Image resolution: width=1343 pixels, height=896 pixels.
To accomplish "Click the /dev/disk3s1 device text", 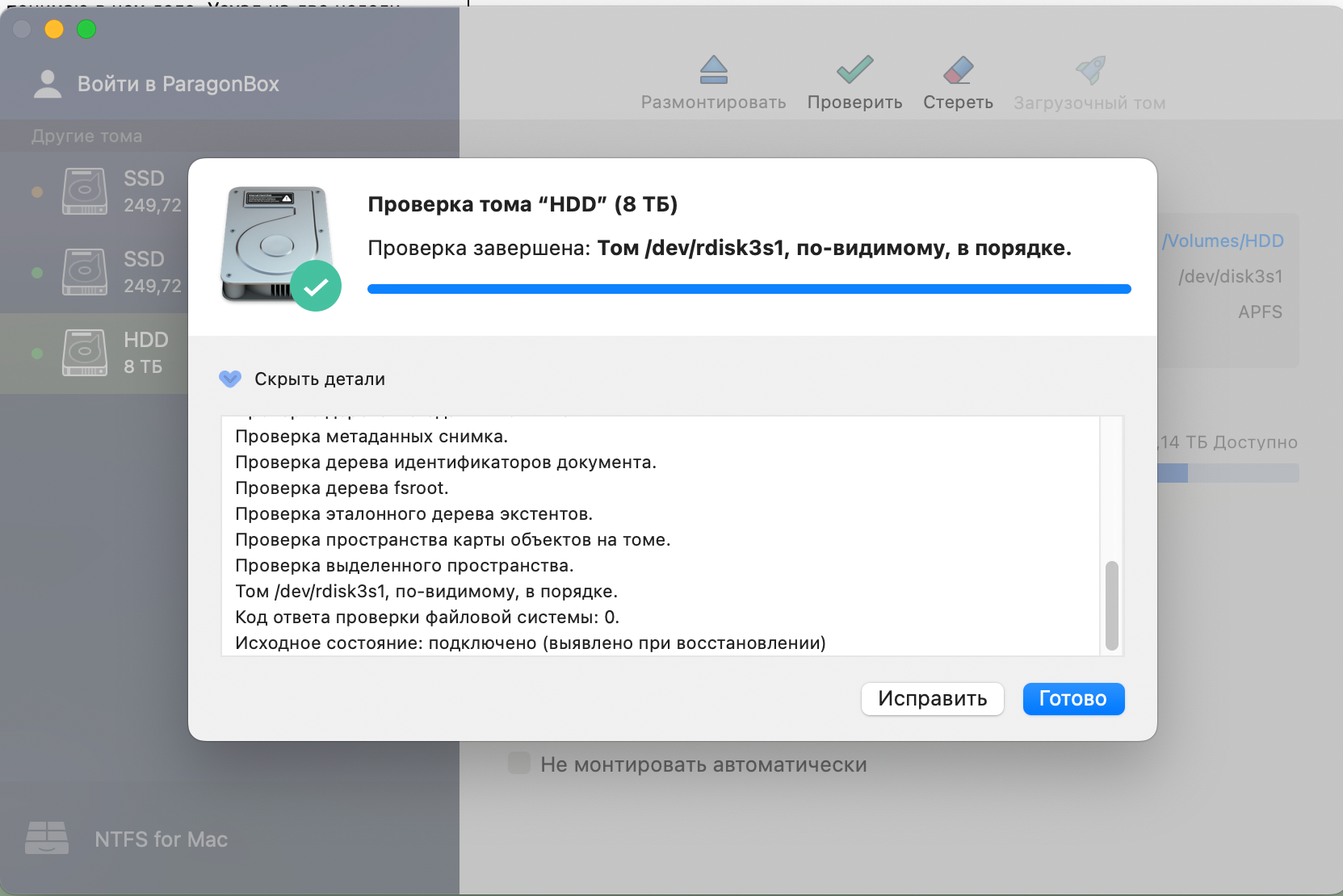I will tap(1231, 277).
